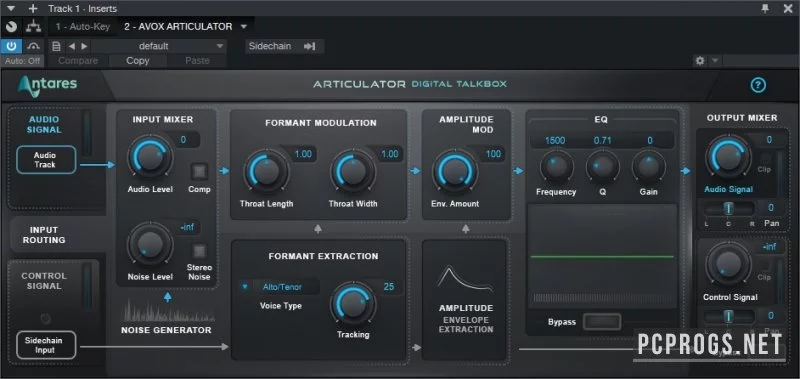Click the Sidechain arrow icon

[310, 46]
